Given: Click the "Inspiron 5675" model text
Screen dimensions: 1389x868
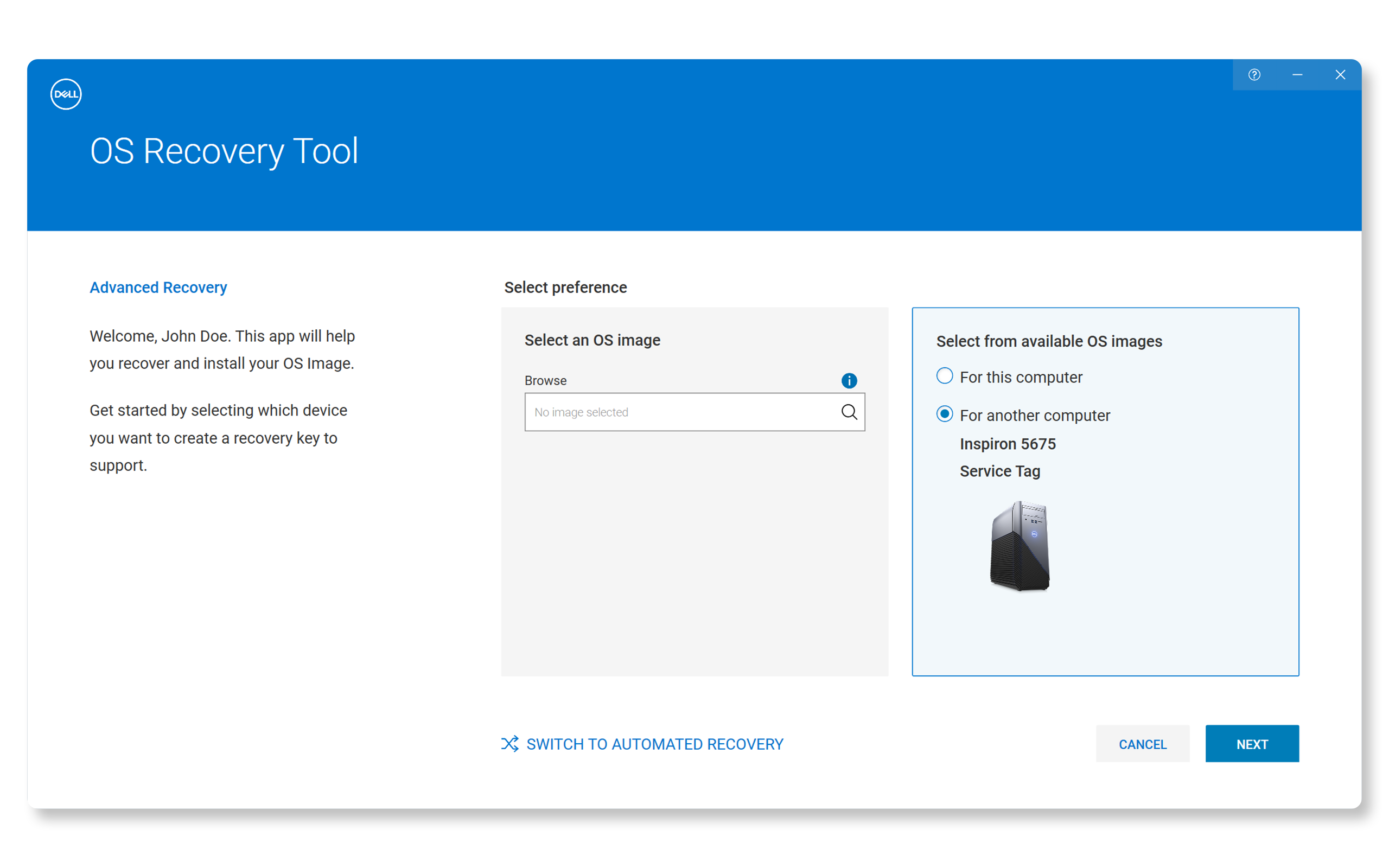Looking at the screenshot, I should [x=1008, y=443].
